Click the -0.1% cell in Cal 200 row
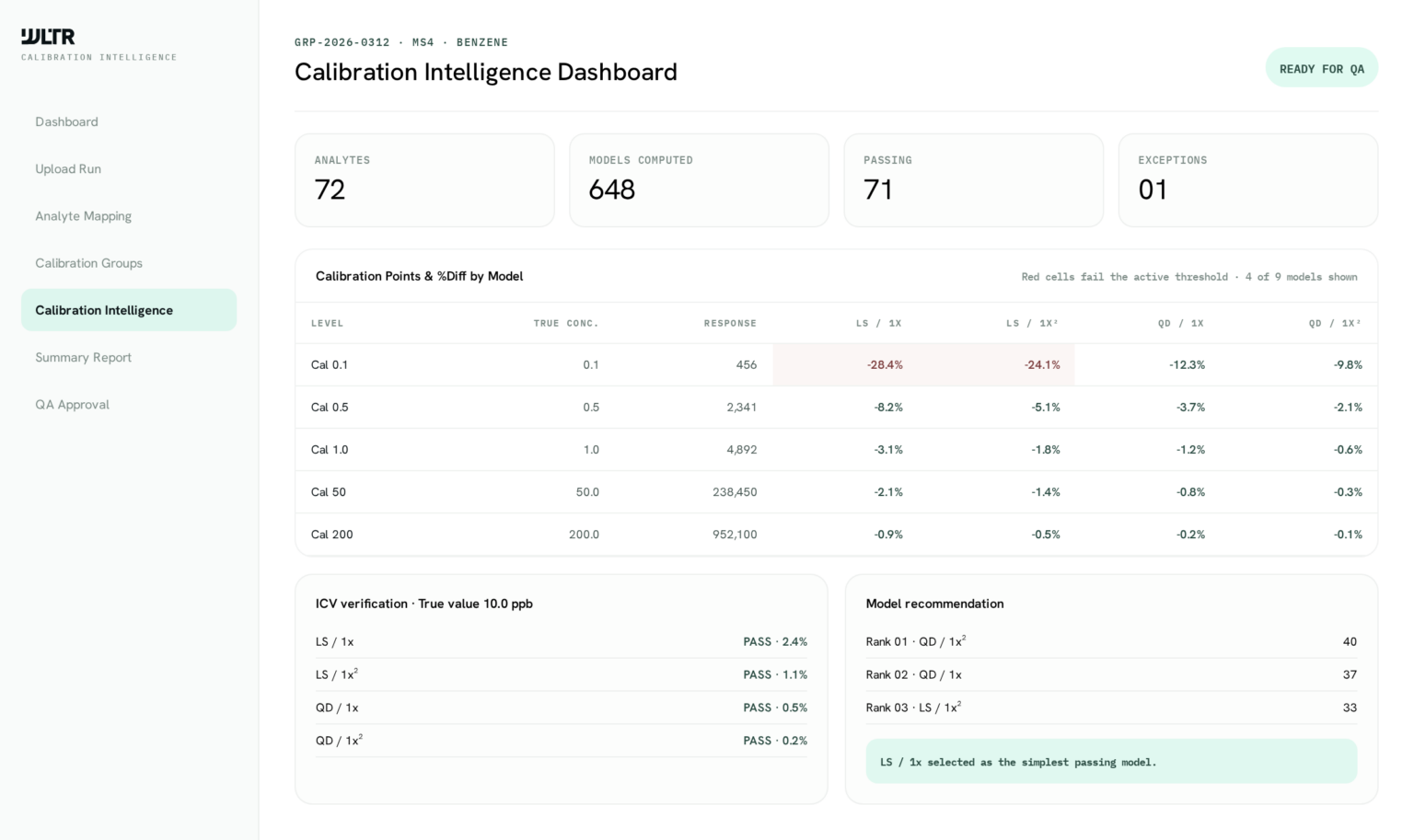The image size is (1414, 840). [1348, 534]
